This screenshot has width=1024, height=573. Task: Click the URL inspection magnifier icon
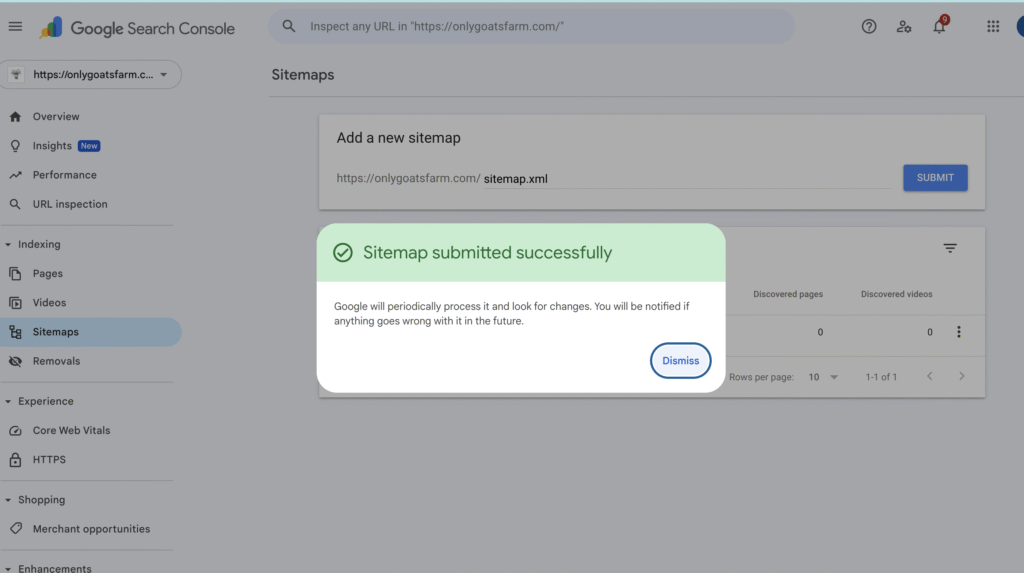tap(15, 205)
